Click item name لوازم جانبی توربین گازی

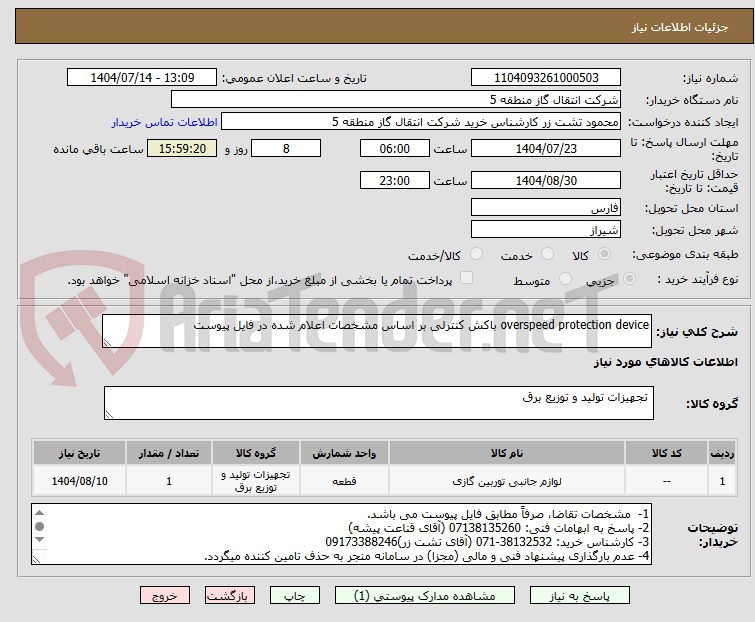coord(507,481)
